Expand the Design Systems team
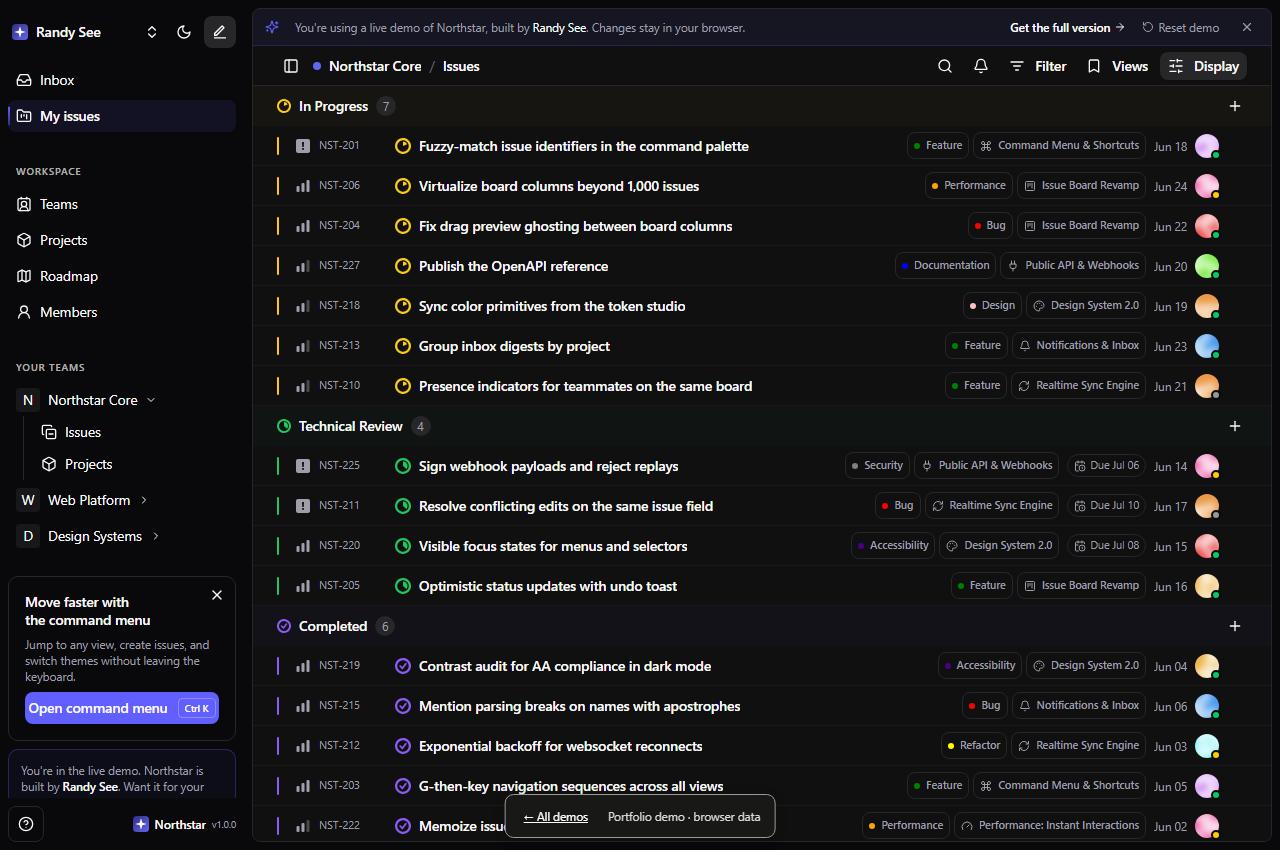 [x=155, y=536]
